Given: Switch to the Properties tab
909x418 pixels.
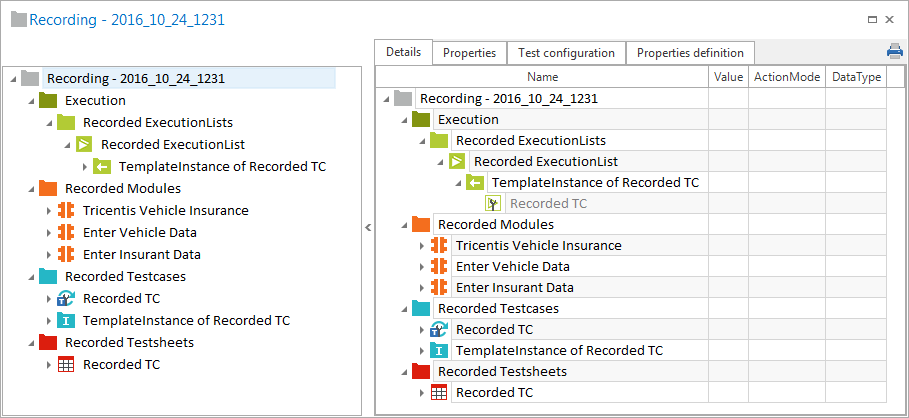Looking at the screenshot, I should click(x=469, y=52).
